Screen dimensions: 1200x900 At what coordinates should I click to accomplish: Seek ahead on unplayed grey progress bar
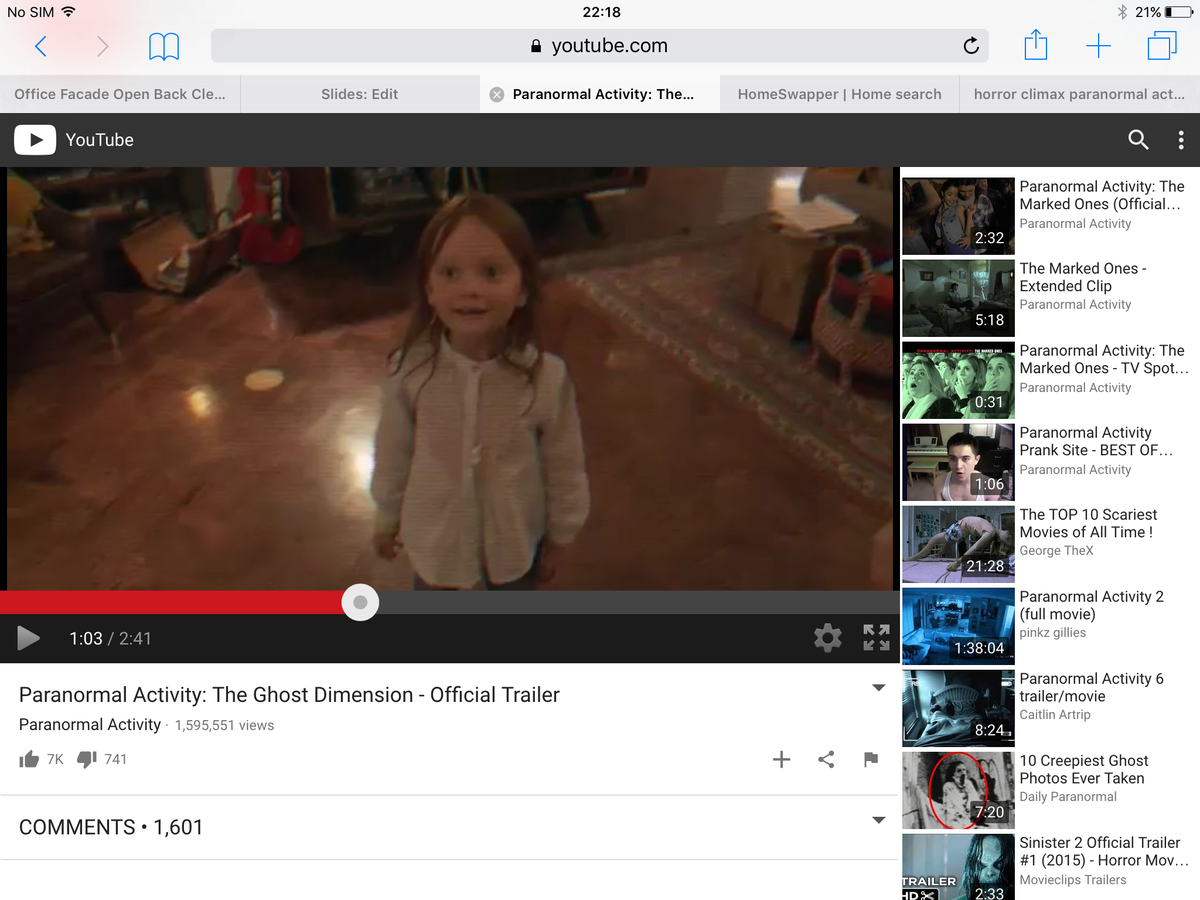[x=637, y=602]
